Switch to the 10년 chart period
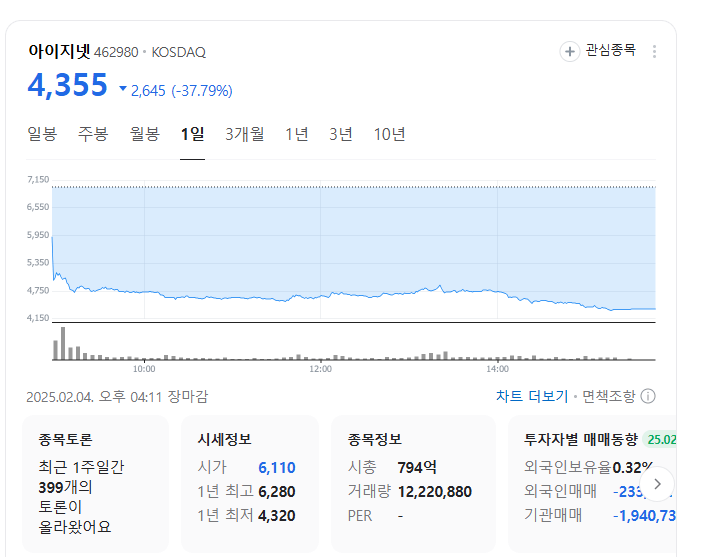 coord(389,134)
